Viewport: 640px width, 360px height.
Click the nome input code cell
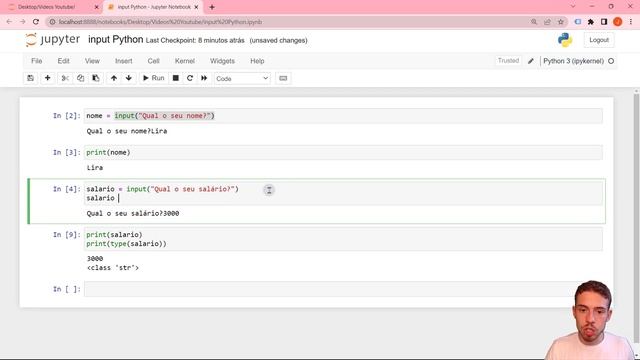[343, 116]
